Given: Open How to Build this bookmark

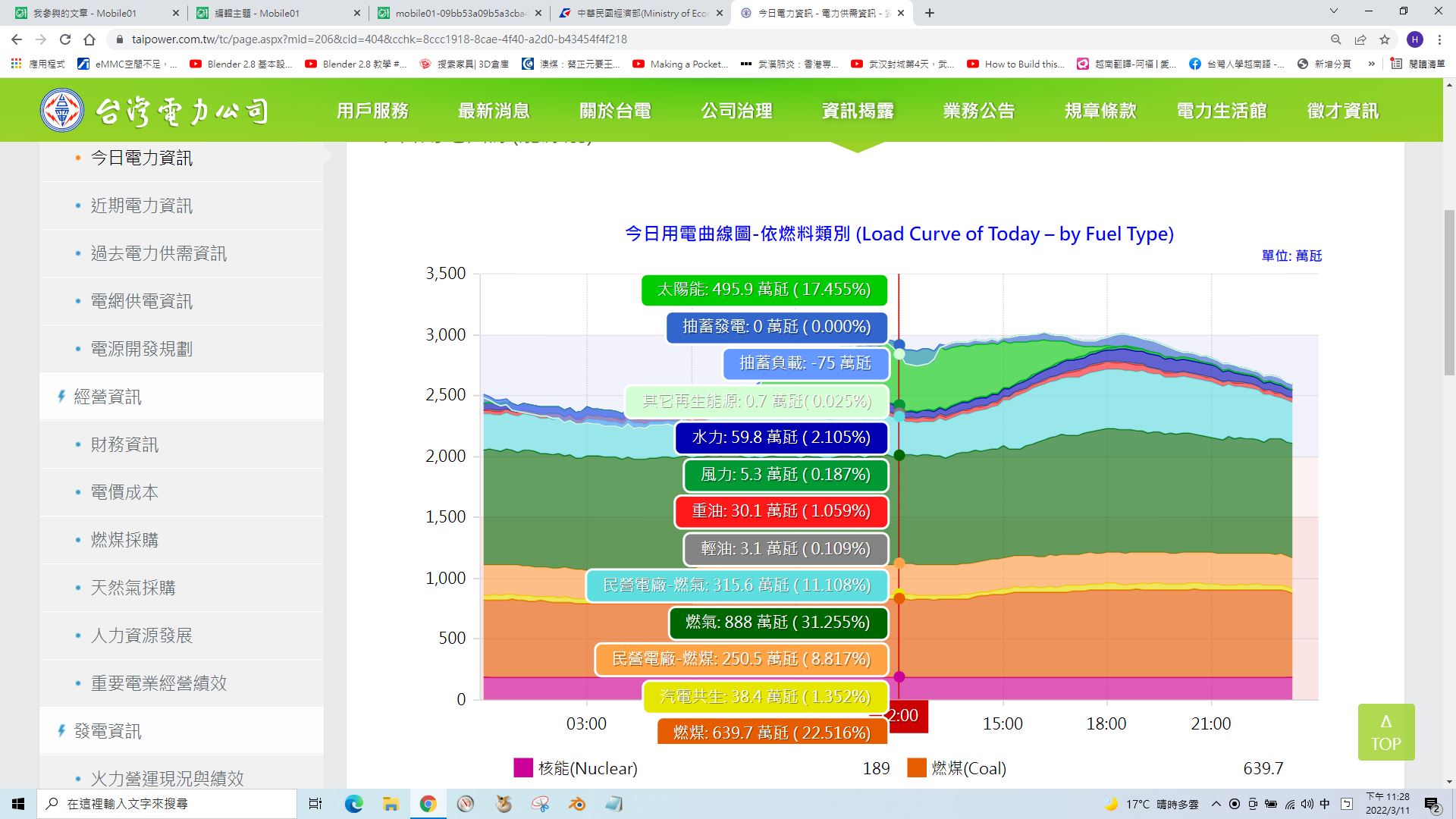Looking at the screenshot, I should pyautogui.click(x=1015, y=64).
